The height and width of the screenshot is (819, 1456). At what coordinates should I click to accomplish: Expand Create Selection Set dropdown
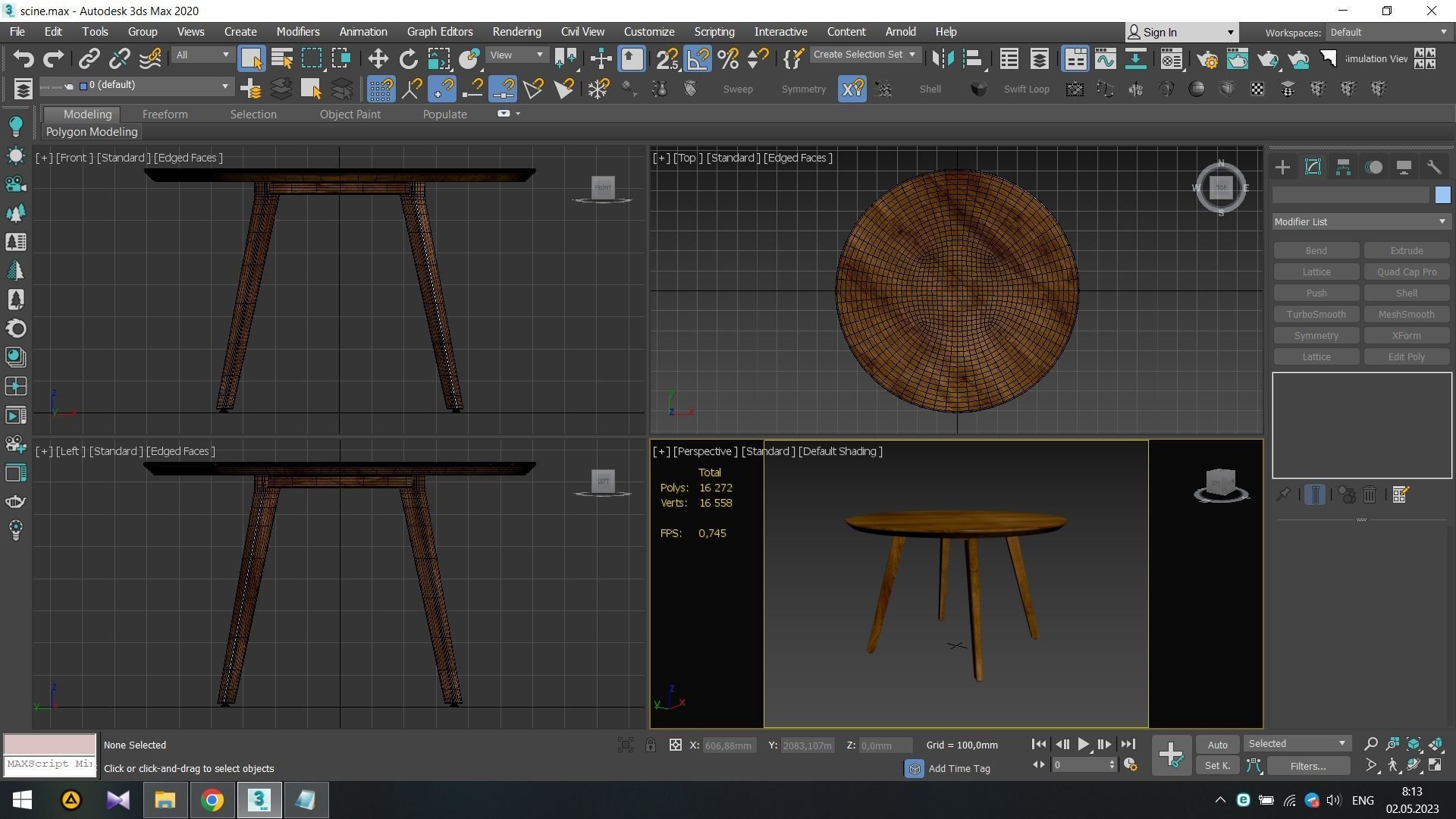tap(865, 55)
